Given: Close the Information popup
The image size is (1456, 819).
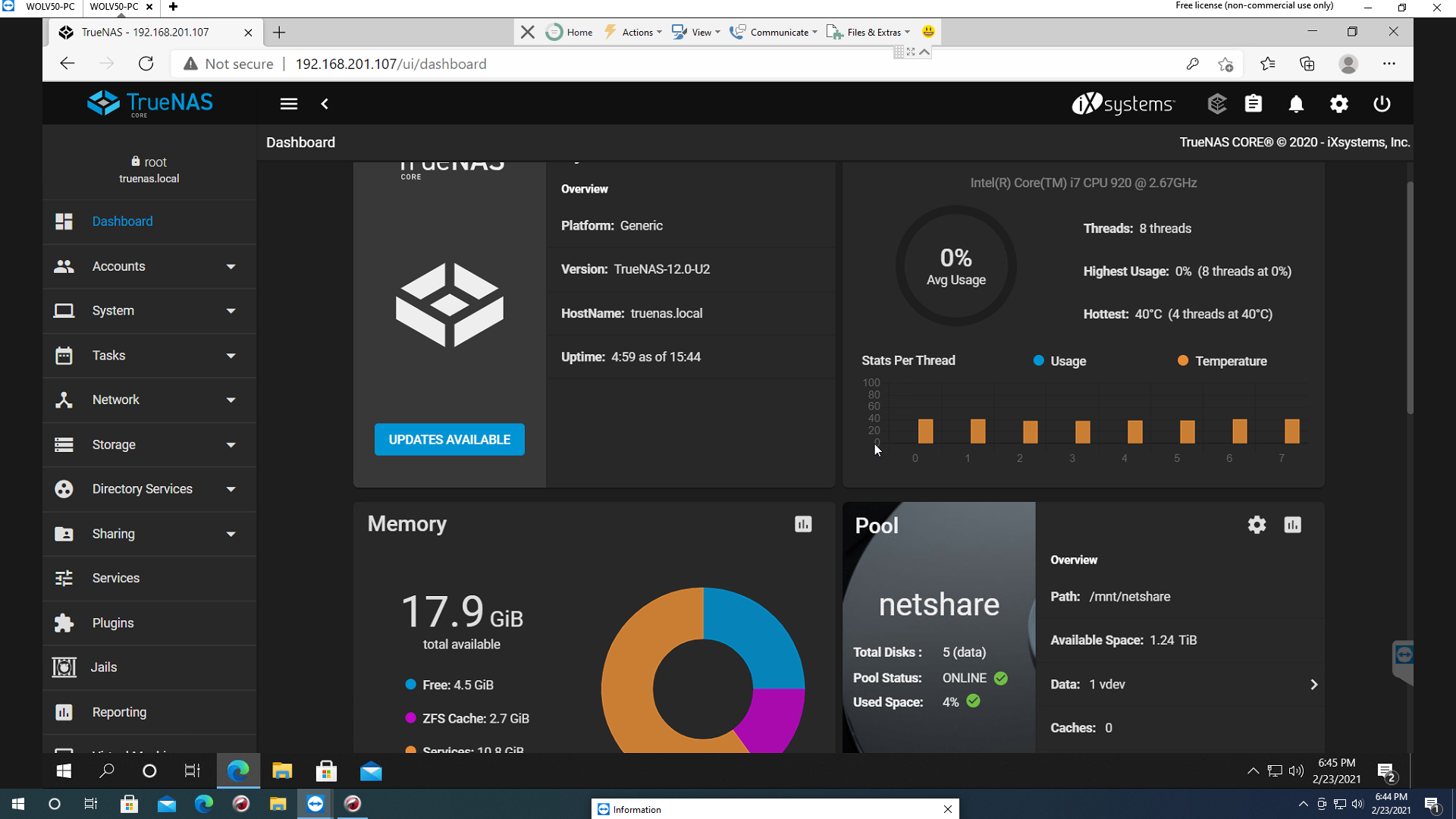Looking at the screenshot, I should (x=947, y=809).
